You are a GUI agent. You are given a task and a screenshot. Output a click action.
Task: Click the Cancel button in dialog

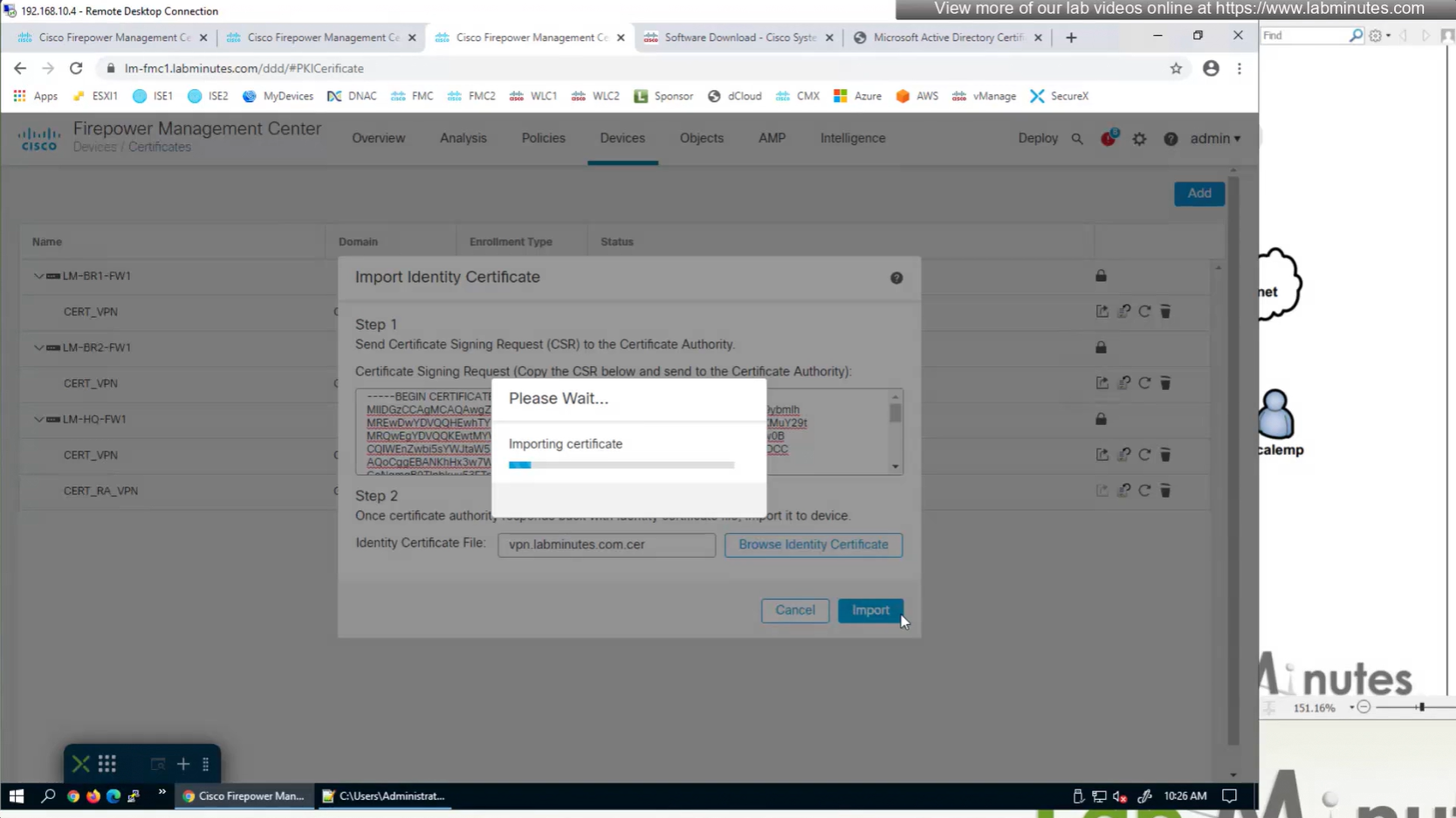pyautogui.click(x=794, y=610)
